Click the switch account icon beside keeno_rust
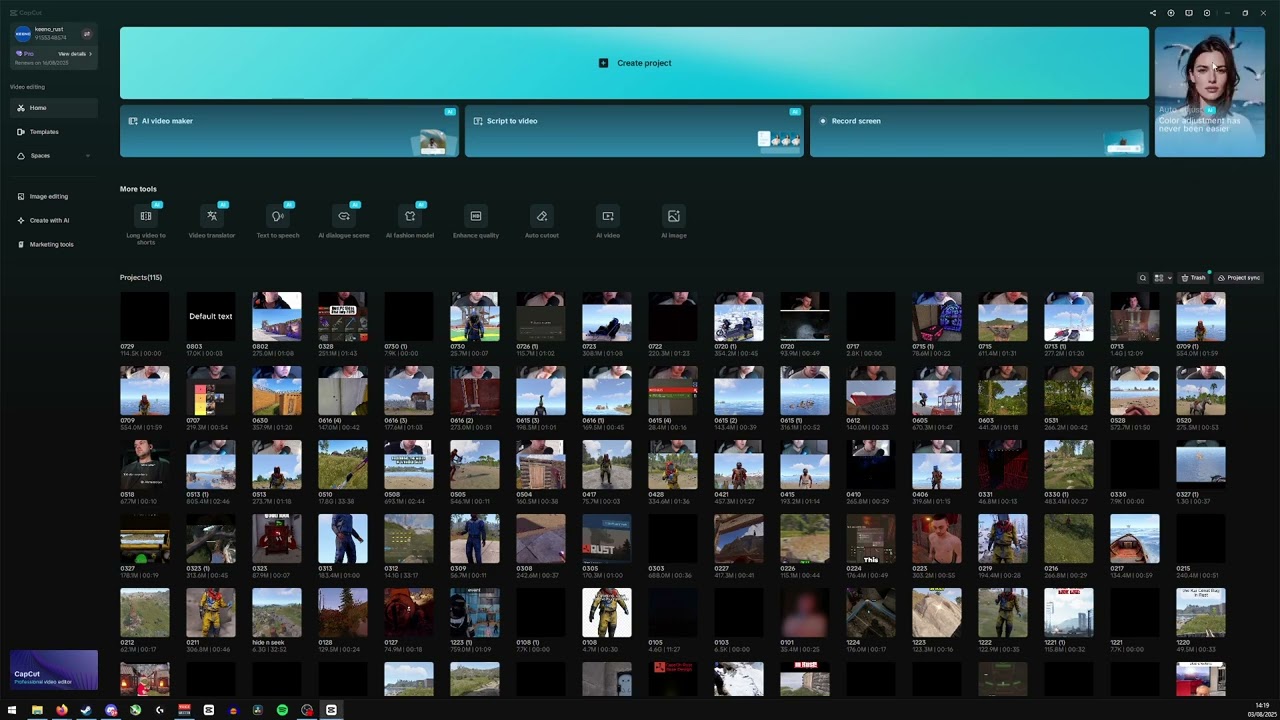 [87, 34]
